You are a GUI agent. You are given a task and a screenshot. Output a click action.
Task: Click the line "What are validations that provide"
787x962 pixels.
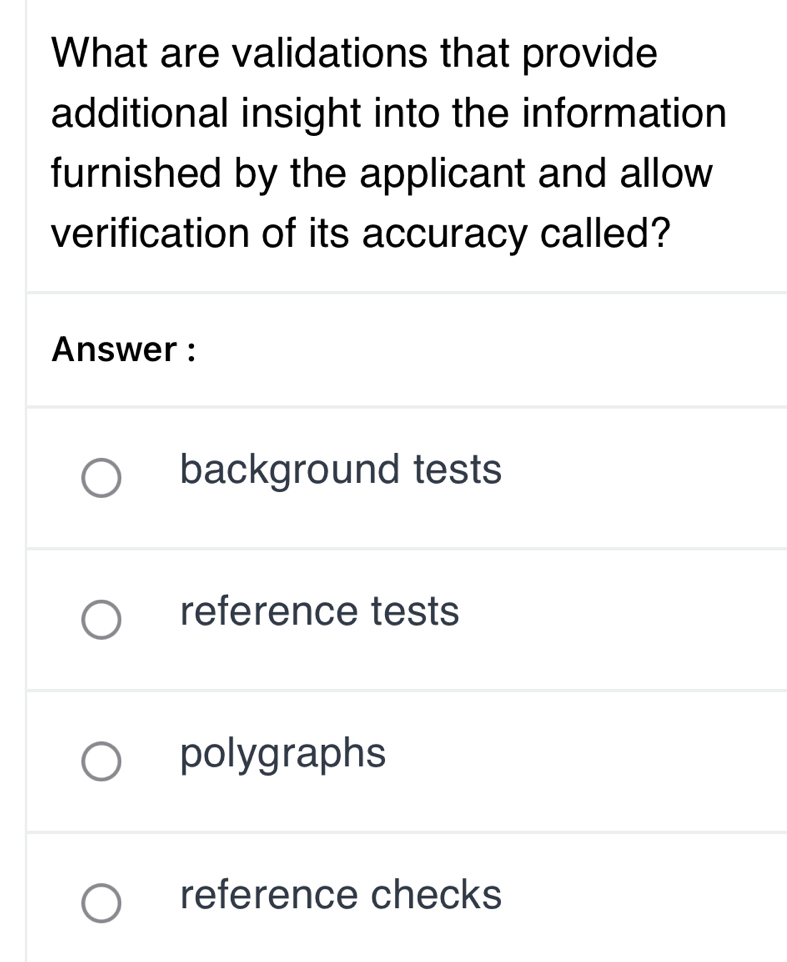(x=355, y=53)
